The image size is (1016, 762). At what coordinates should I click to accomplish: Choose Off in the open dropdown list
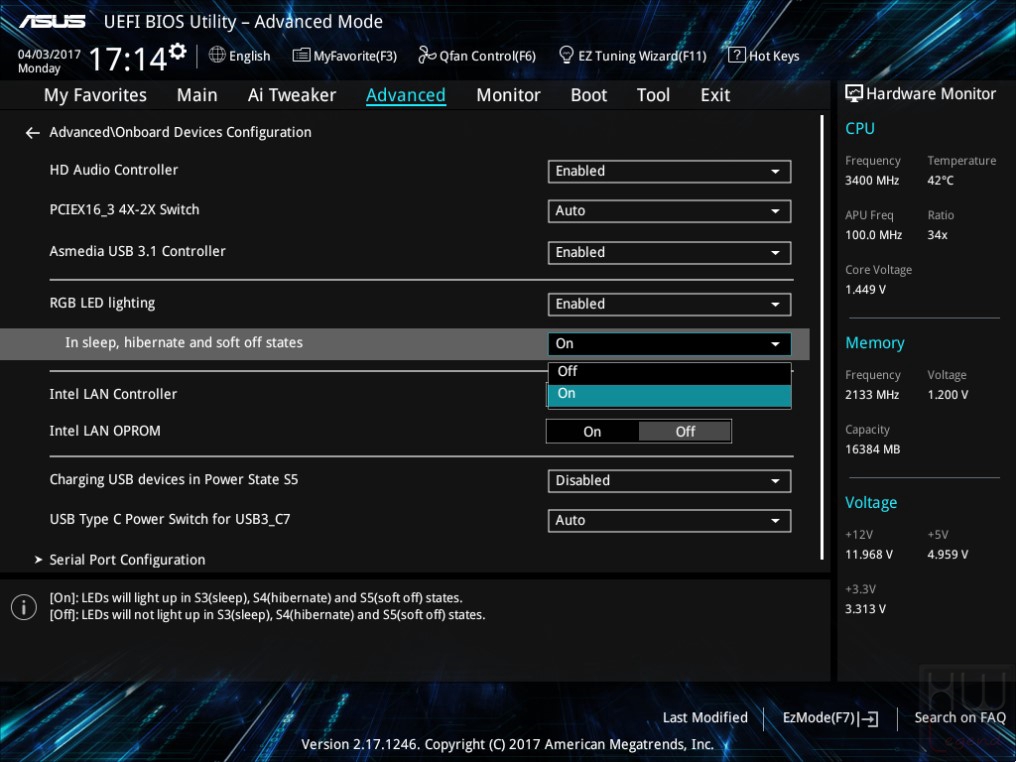tap(669, 372)
